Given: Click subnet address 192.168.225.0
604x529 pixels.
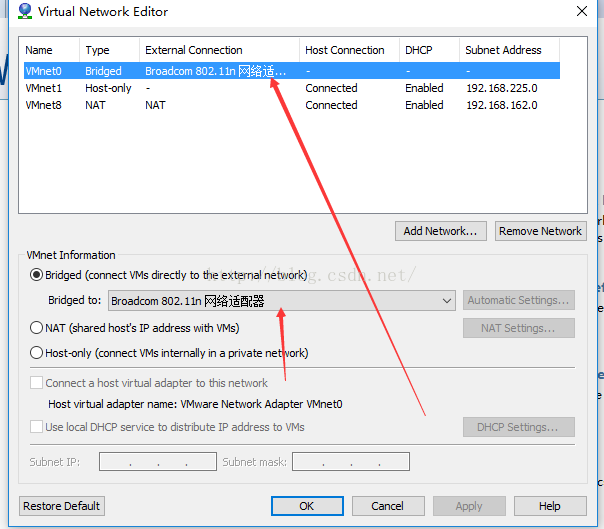Looking at the screenshot, I should [502, 88].
